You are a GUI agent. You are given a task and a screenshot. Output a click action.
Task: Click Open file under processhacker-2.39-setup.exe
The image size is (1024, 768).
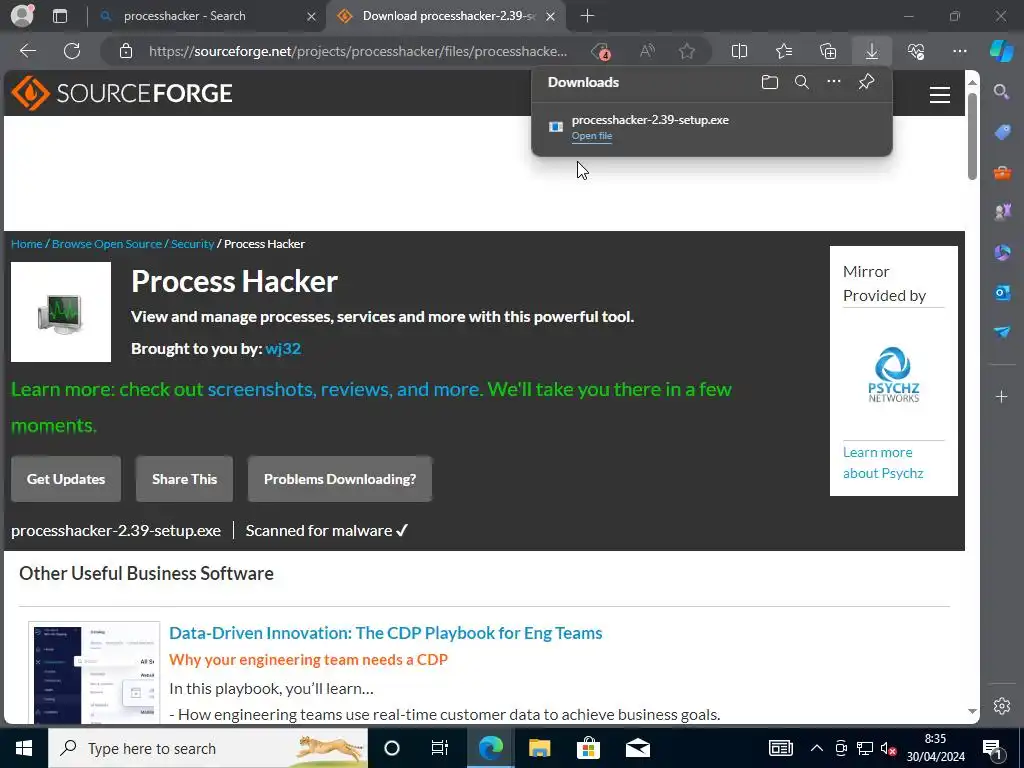pyautogui.click(x=592, y=136)
